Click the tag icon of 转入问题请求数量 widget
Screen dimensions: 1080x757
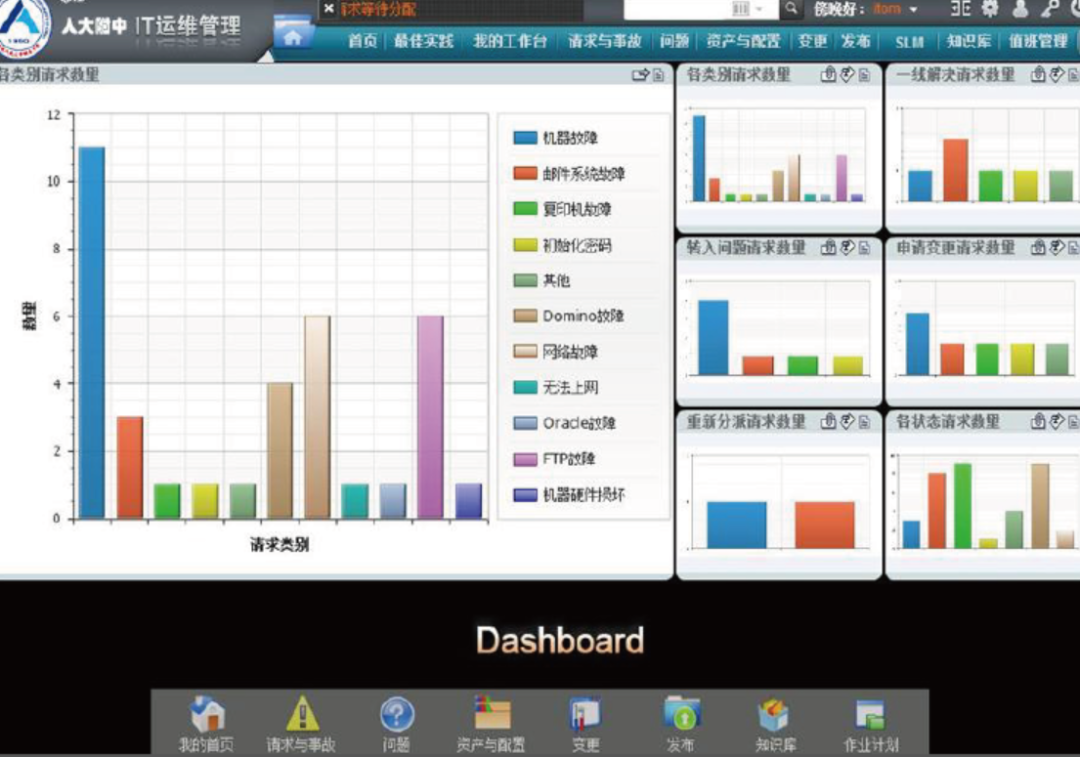click(847, 247)
